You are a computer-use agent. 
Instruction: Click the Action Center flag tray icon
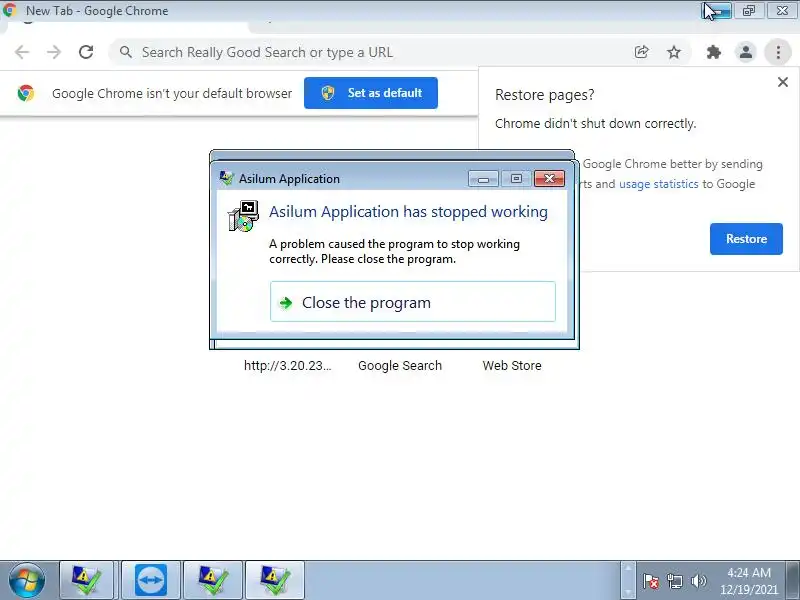651,581
